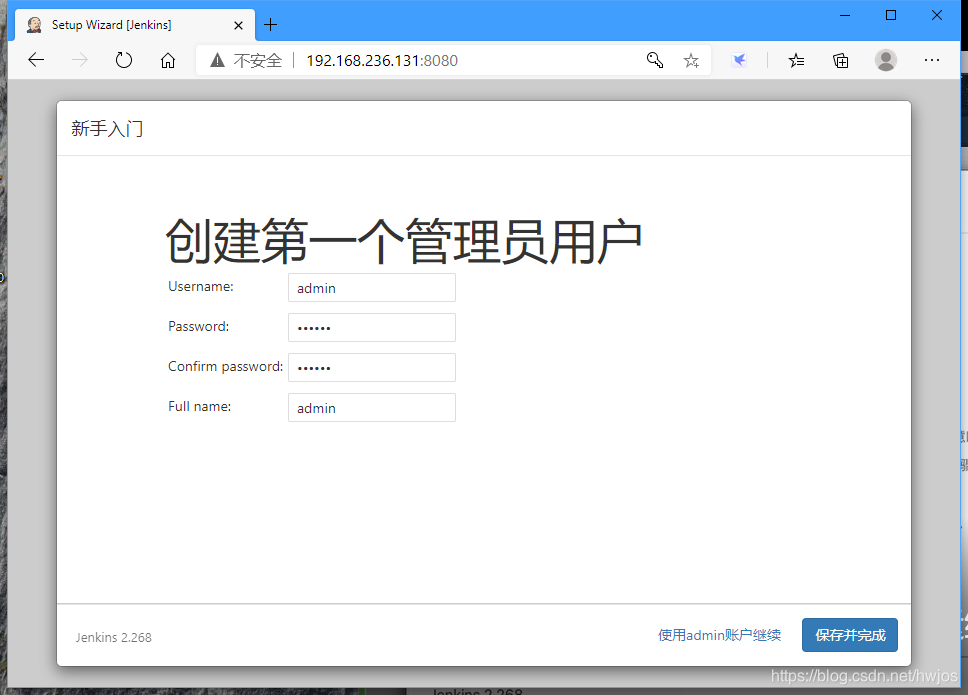Image resolution: width=968 pixels, height=695 pixels.
Task: Open the Favorites list icon
Action: pyautogui.click(x=795, y=60)
